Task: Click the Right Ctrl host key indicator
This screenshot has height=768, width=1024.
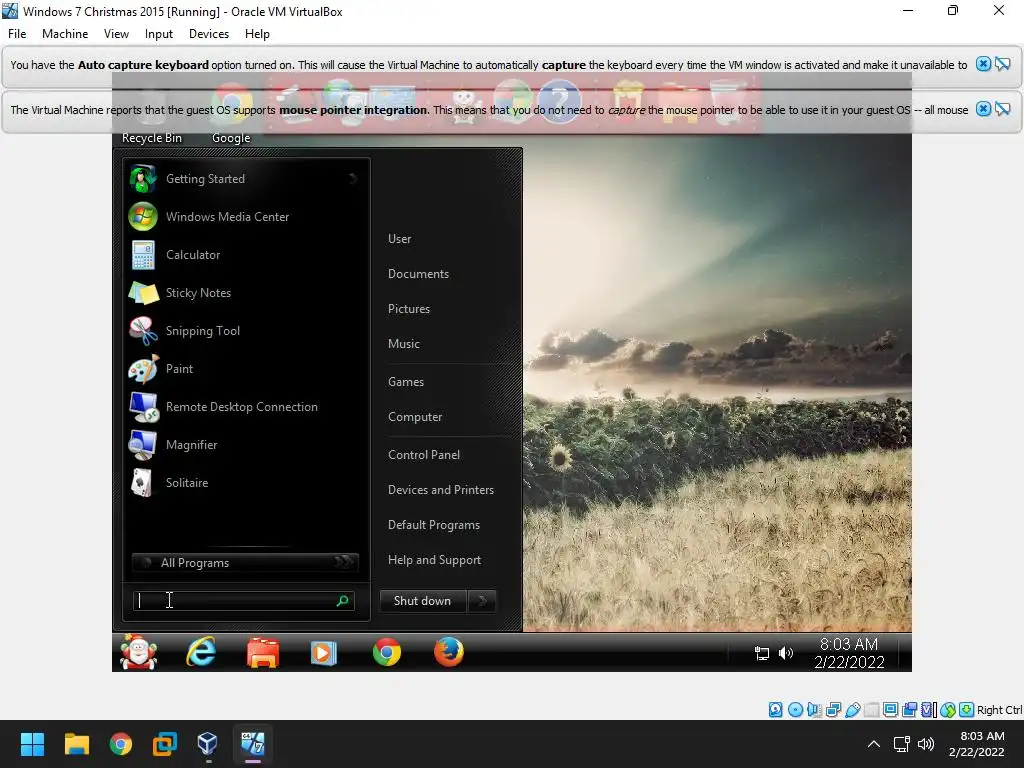Action: (999, 710)
